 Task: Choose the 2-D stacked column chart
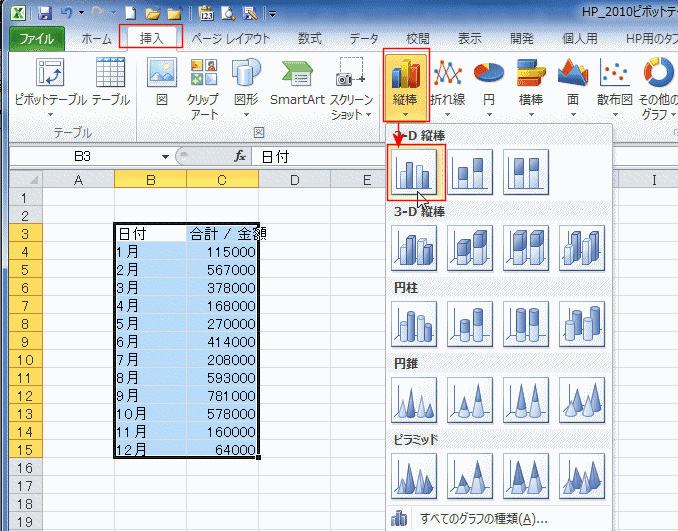[x=471, y=172]
